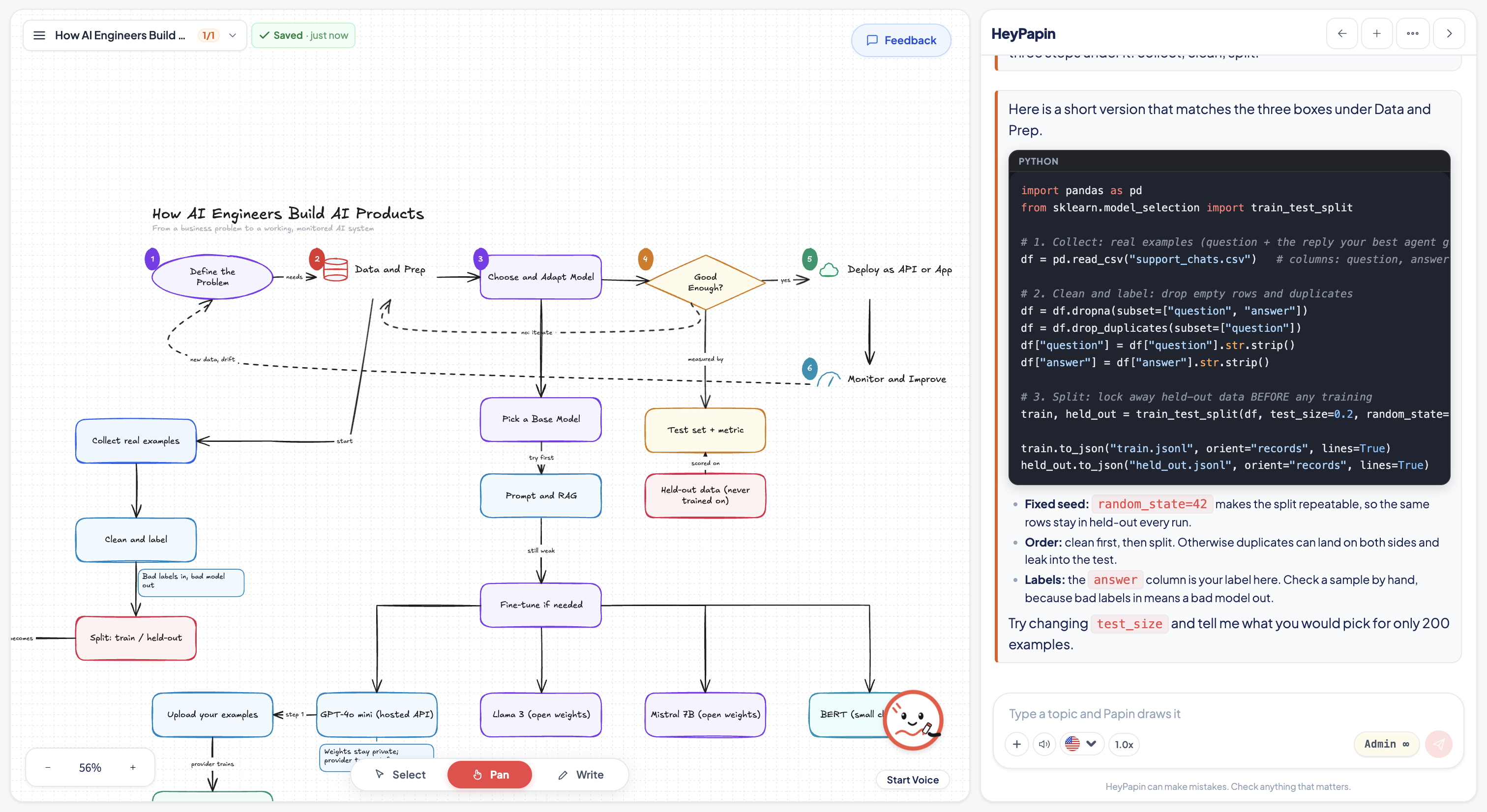Viewport: 1487px width, 812px height.
Task: Click the PYTHON code block header
Action: tap(1229, 161)
